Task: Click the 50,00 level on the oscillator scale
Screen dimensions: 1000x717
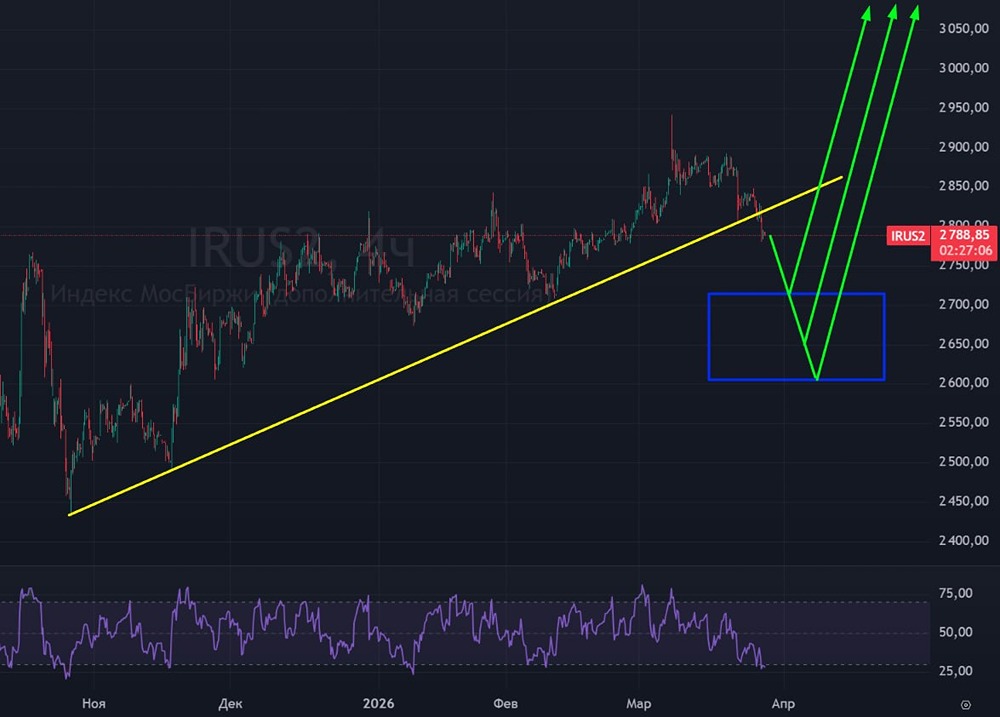Action: tap(955, 632)
